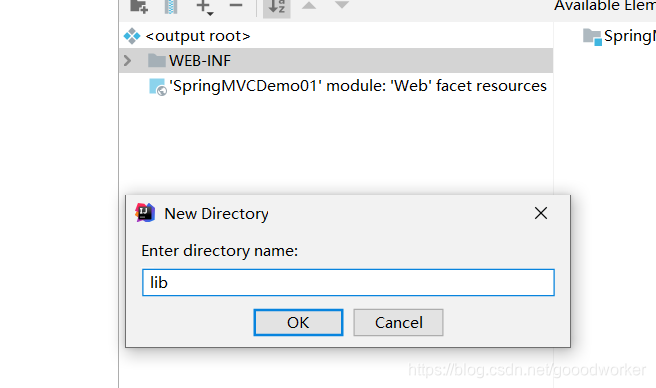The image size is (656, 388).
Task: Click the "Enter directory name:" label
Action: (220, 251)
